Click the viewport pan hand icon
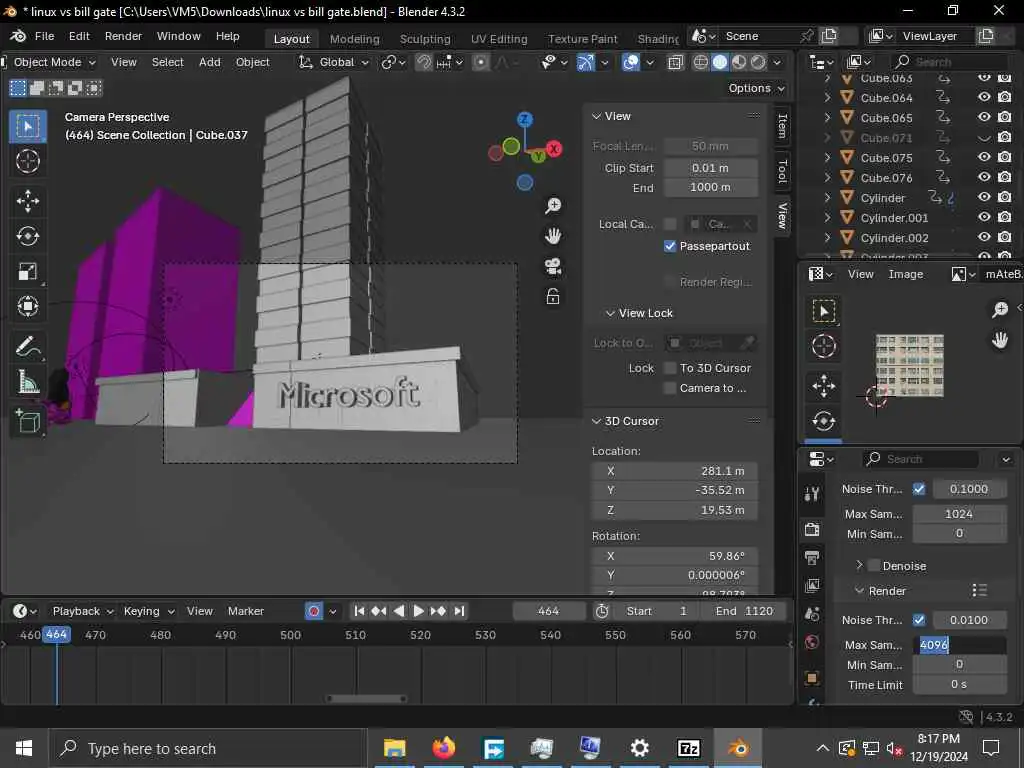Image resolution: width=1024 pixels, height=768 pixels. (552, 236)
